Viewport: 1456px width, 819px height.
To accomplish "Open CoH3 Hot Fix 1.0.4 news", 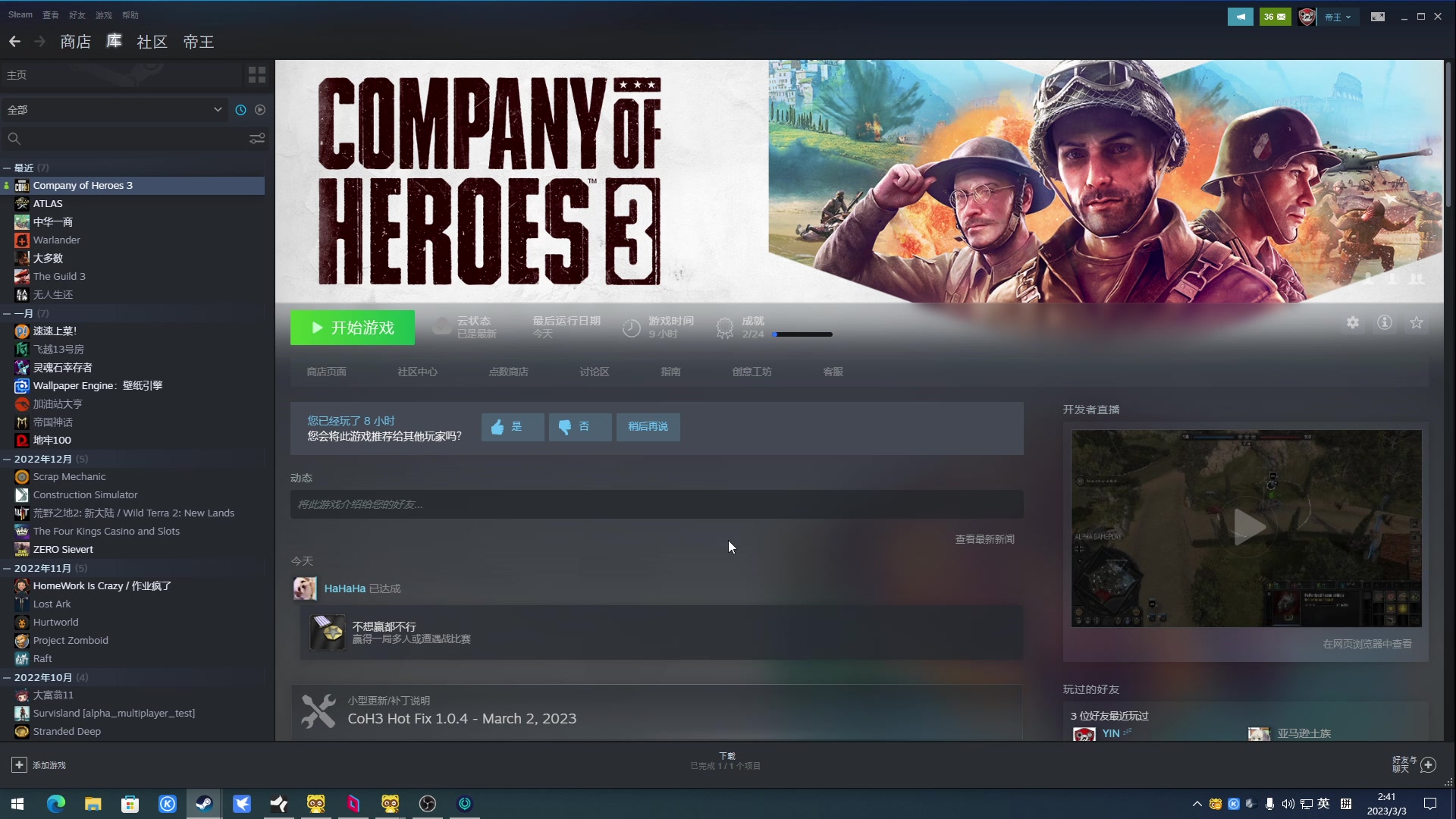I will (462, 719).
